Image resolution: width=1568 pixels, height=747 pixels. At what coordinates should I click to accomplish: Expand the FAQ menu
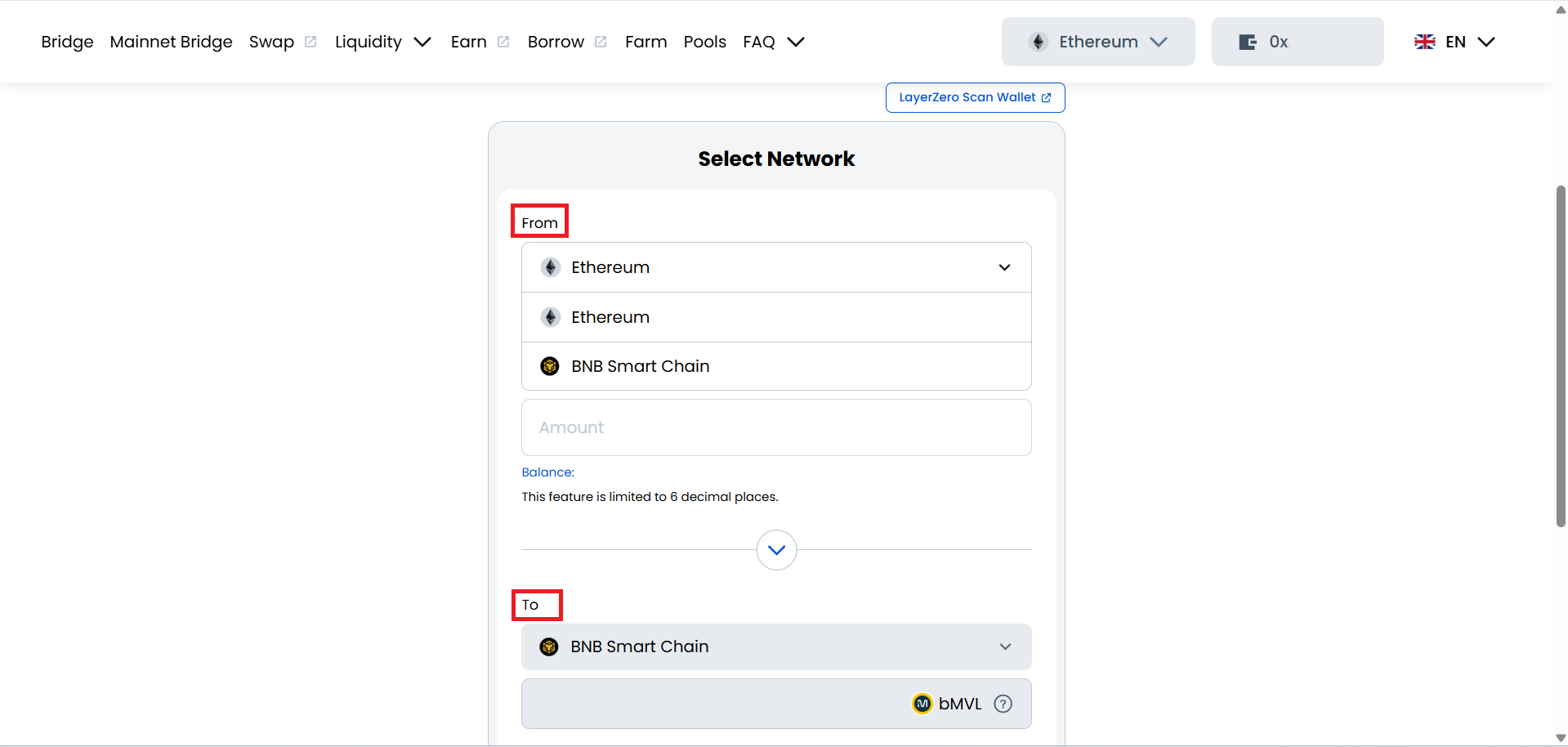pyautogui.click(x=773, y=42)
